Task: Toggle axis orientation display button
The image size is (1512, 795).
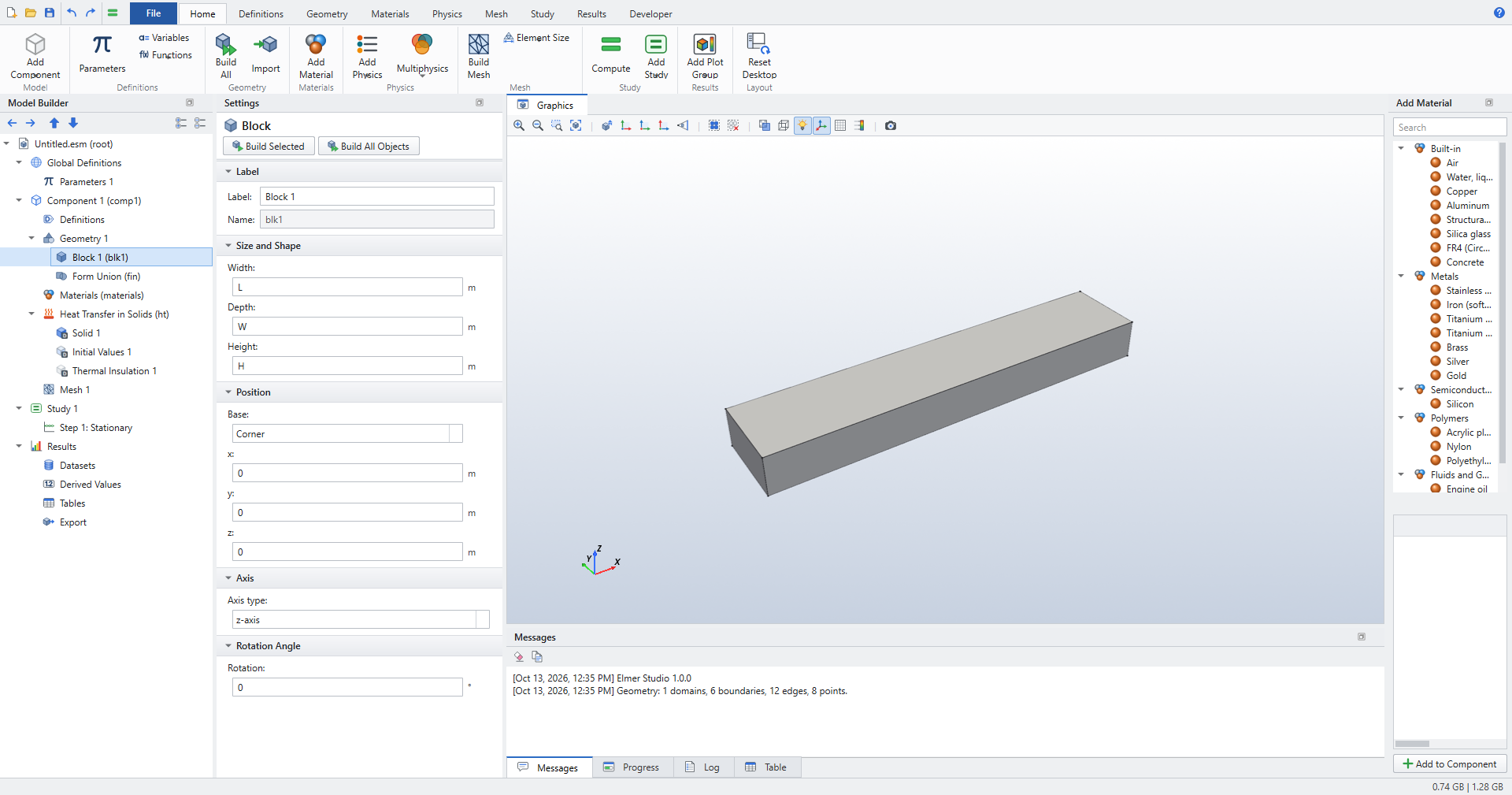Action: 821,125
